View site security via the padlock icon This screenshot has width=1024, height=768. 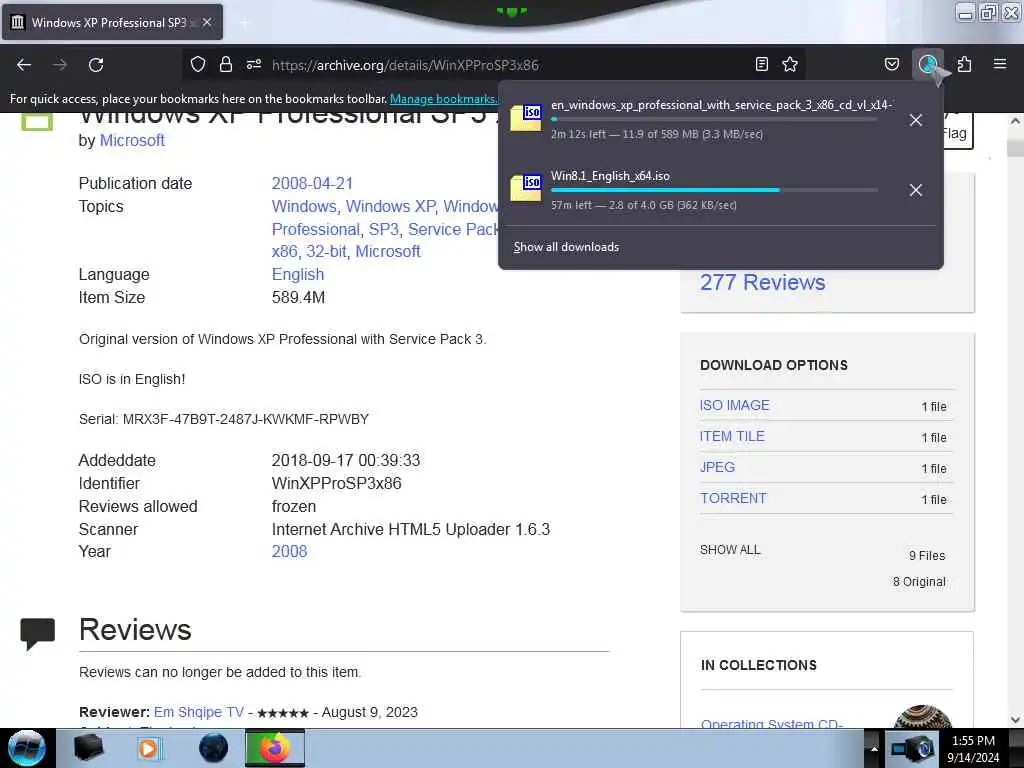(226, 64)
